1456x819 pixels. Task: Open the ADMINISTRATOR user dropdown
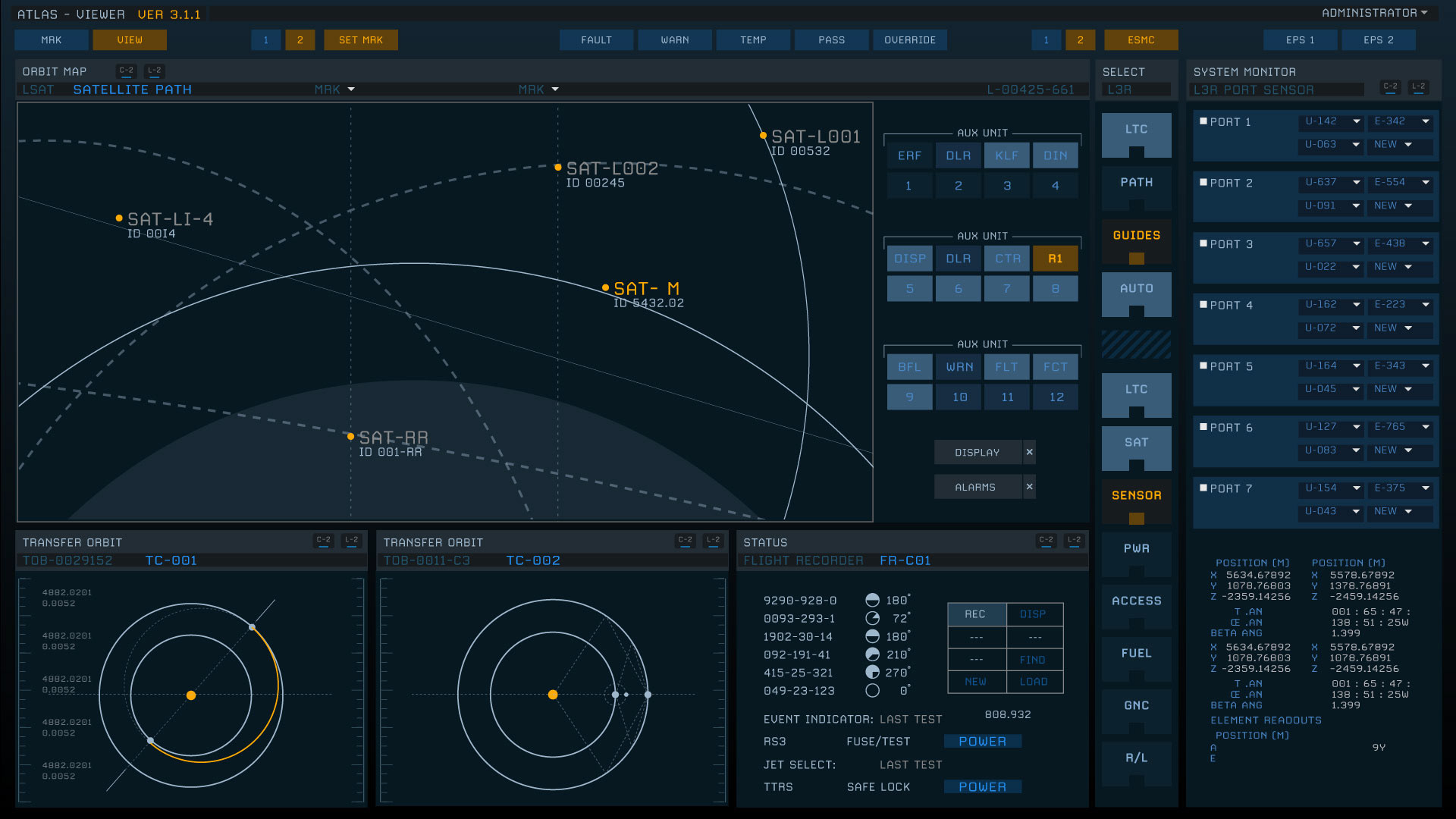tap(1374, 13)
